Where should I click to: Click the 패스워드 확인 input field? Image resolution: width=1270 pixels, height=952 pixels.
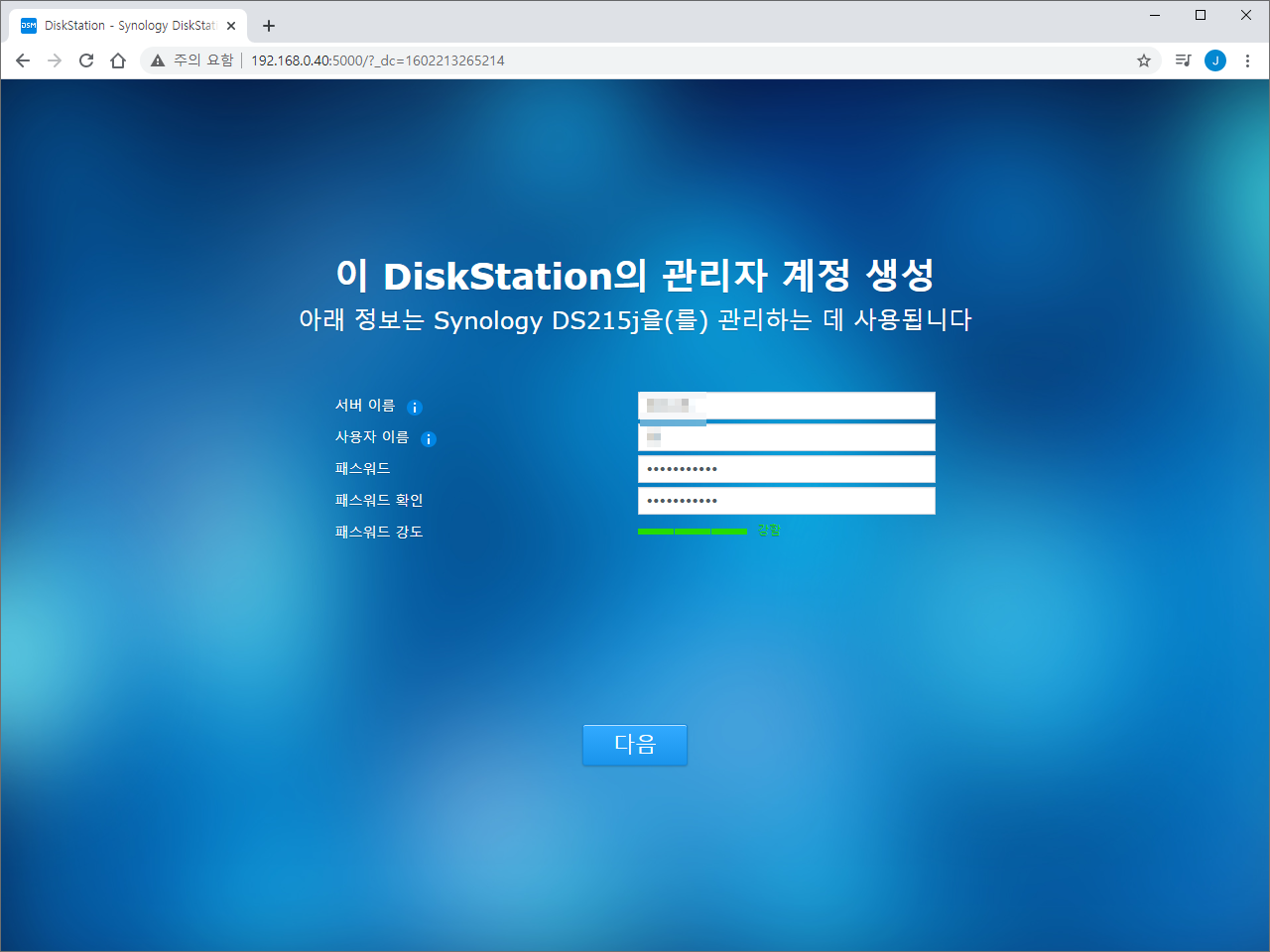coord(787,501)
